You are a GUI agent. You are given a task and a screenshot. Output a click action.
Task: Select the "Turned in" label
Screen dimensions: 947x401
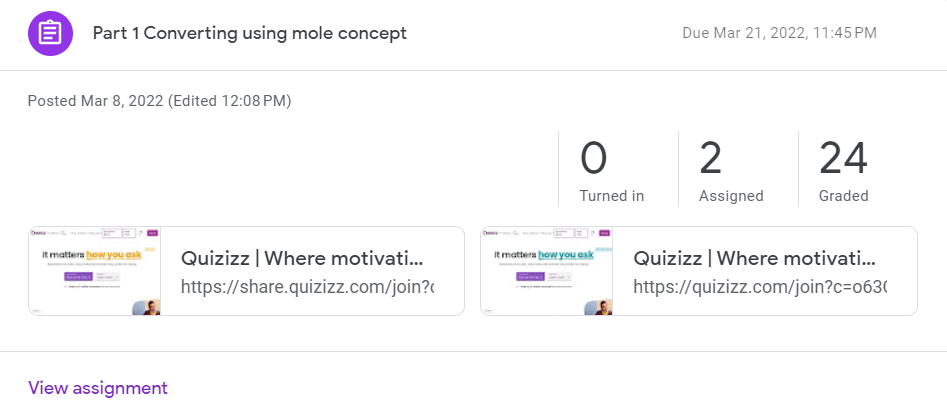coord(611,196)
